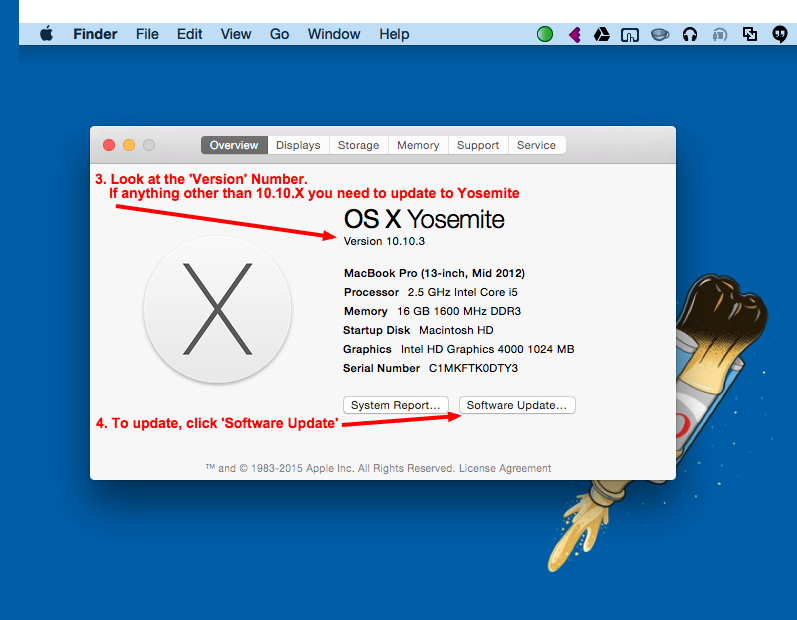The height and width of the screenshot is (620, 797).
Task: Click the MacBook Pro (13-inch, Mid 2012) text
Action: (x=434, y=273)
